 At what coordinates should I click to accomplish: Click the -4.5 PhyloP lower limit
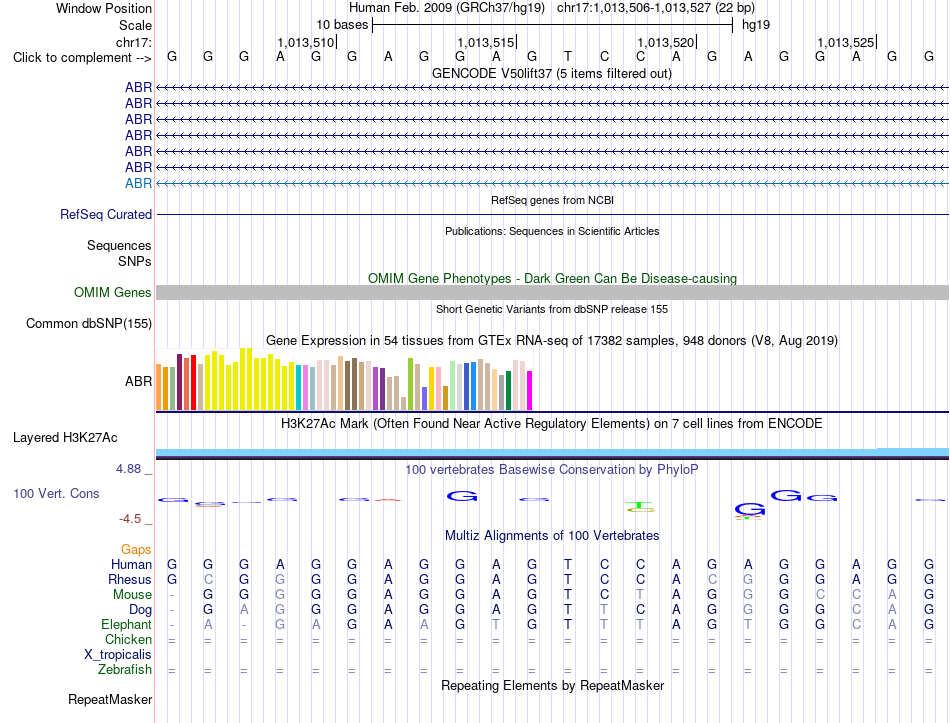click(130, 519)
